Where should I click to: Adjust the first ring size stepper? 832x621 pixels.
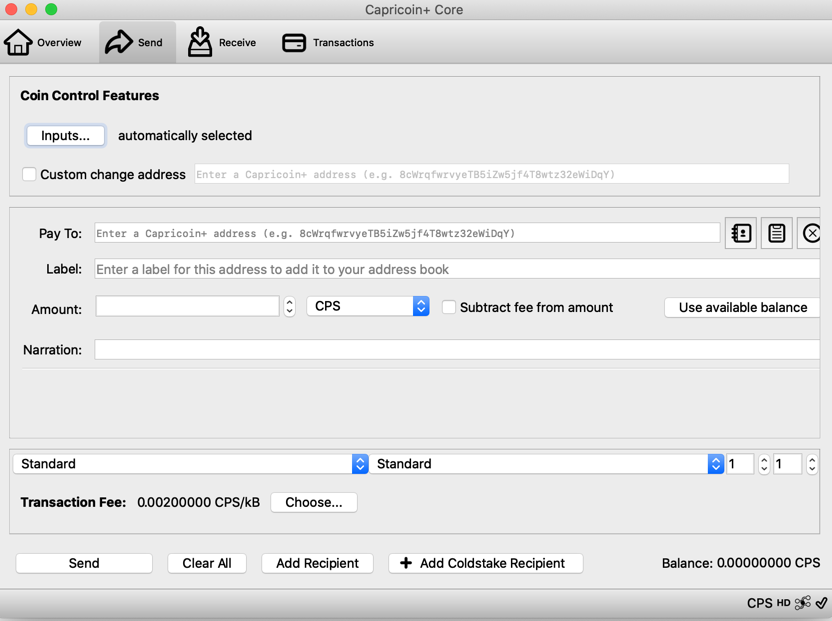[764, 464]
